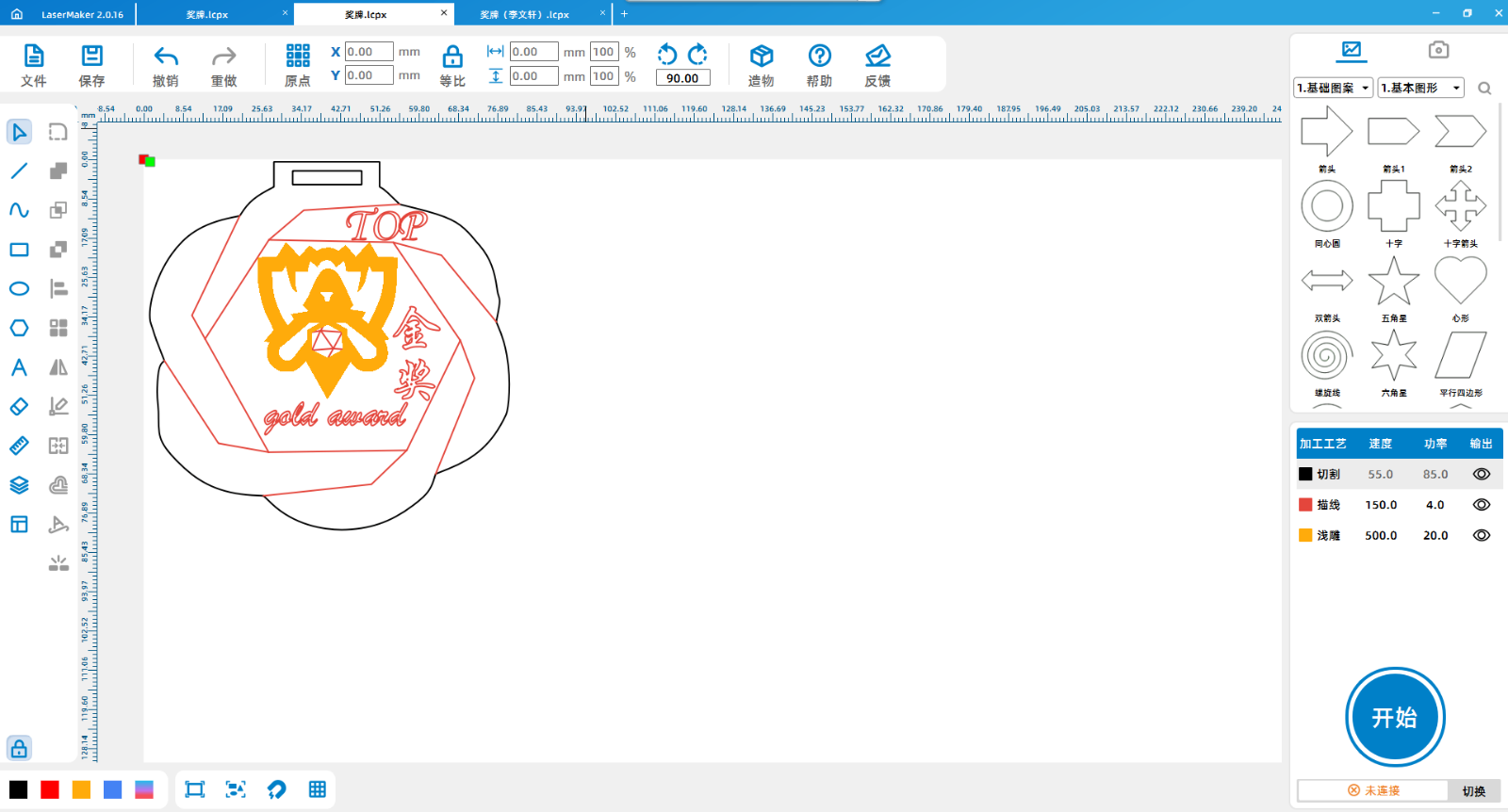The width and height of the screenshot is (1508, 812).
Task: Select the polygon hexagon tool
Action: (19, 328)
